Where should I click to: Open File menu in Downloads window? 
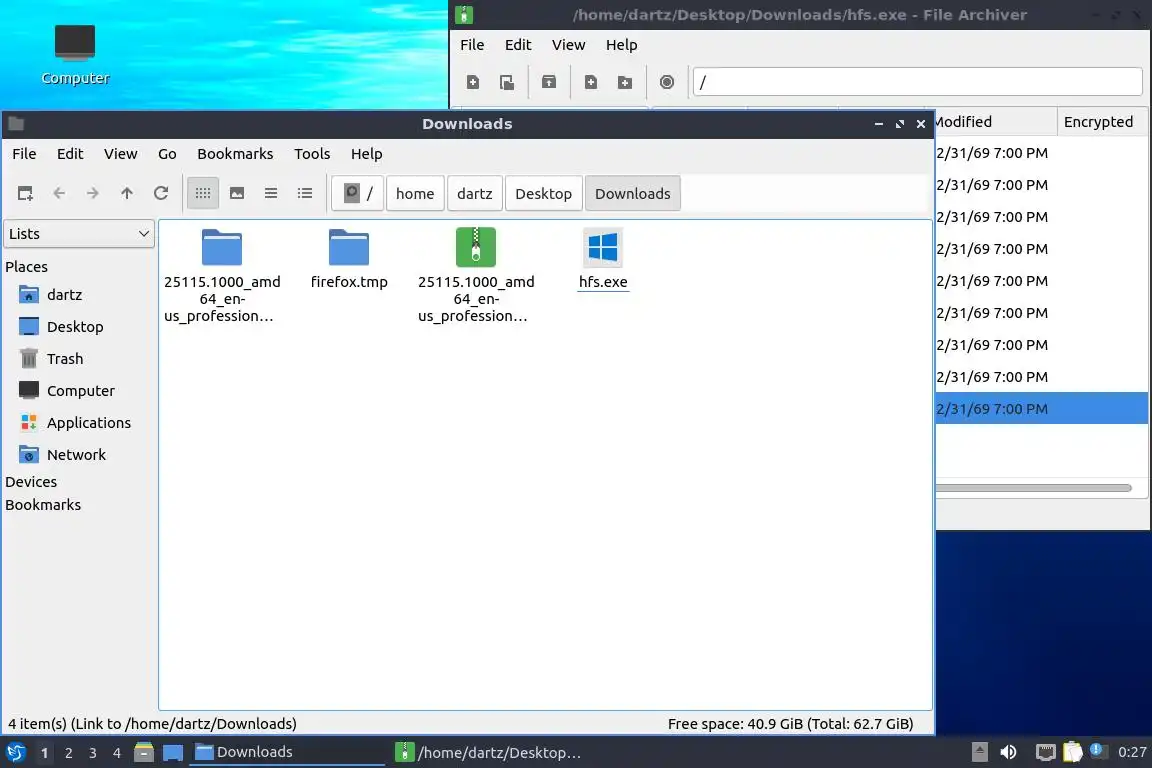(24, 154)
